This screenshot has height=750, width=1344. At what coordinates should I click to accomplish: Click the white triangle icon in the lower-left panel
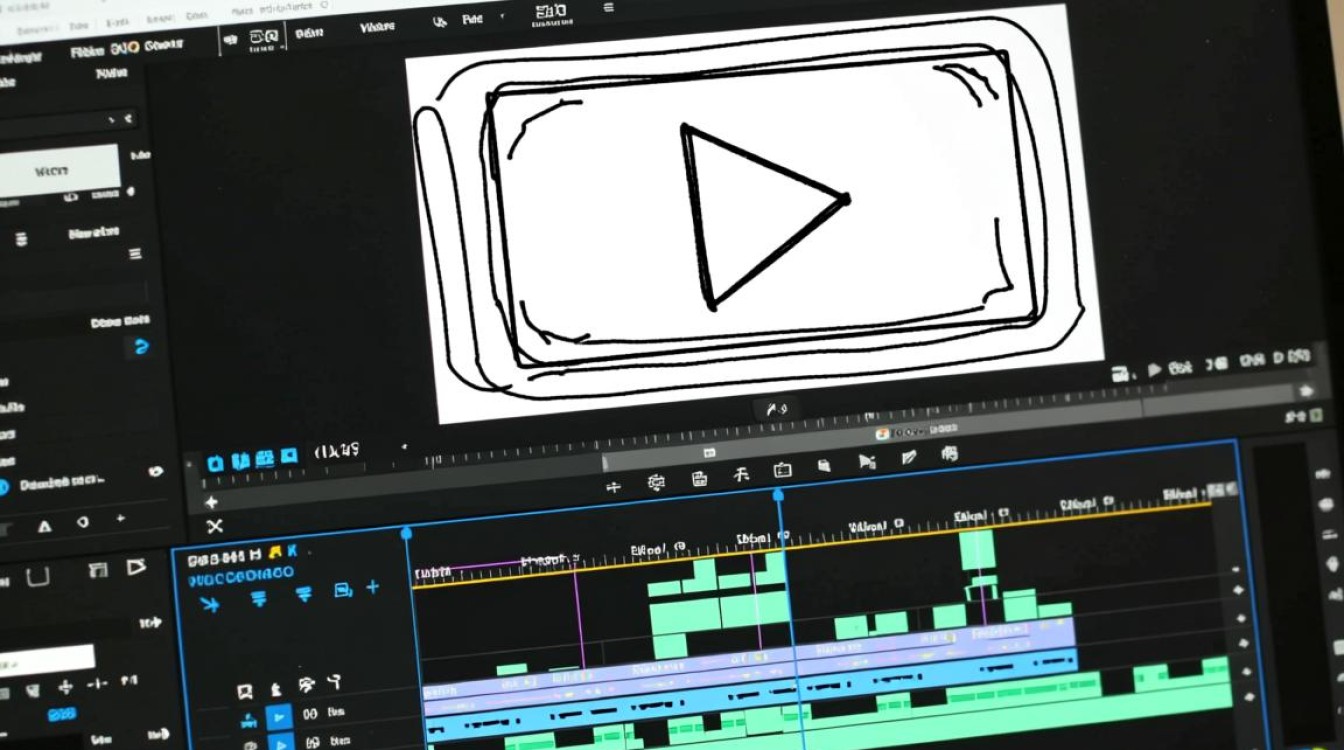point(44,526)
